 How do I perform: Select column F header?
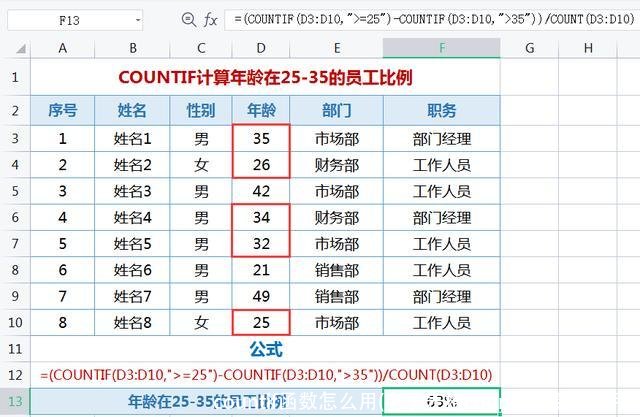click(442, 48)
